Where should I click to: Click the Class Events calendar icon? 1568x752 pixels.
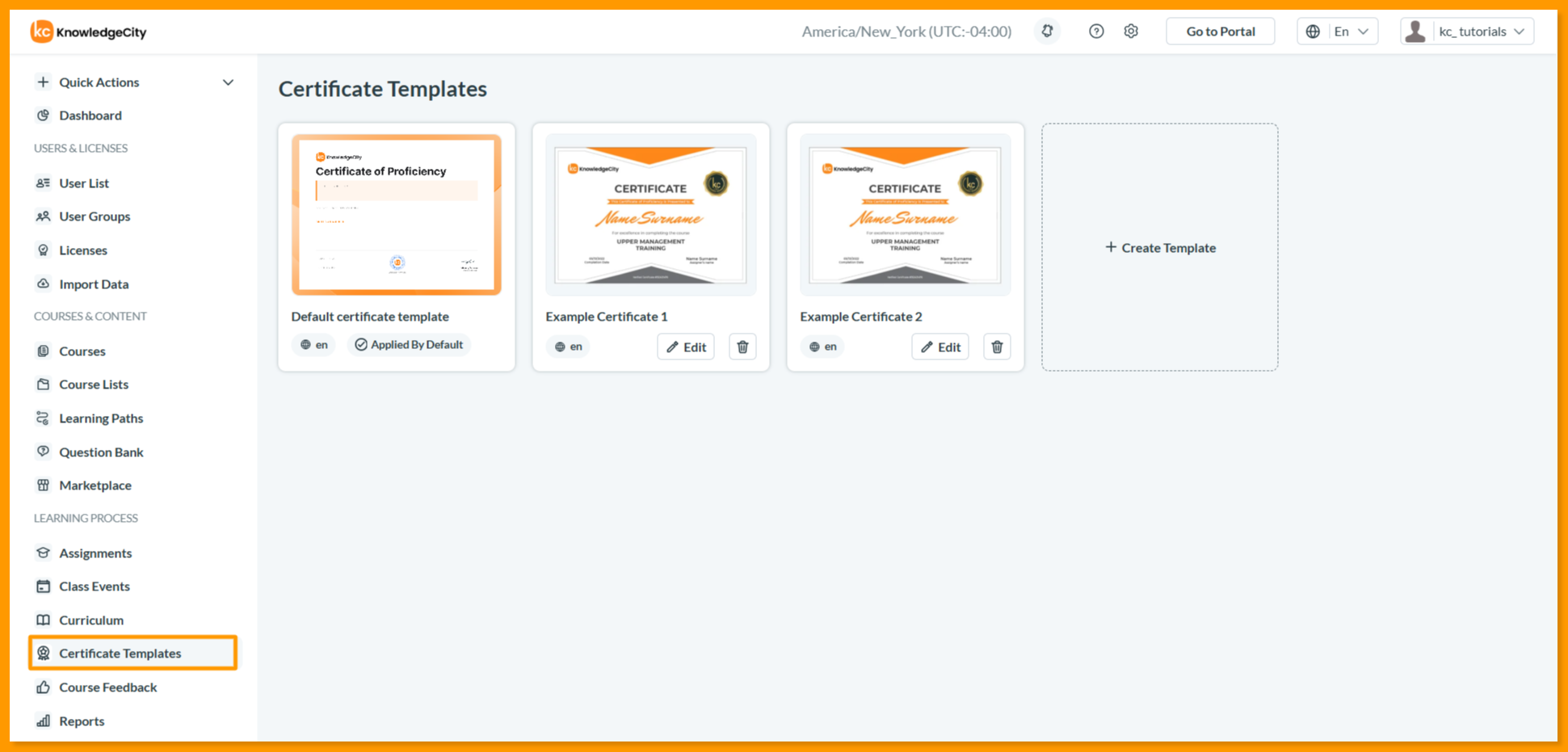tap(43, 586)
